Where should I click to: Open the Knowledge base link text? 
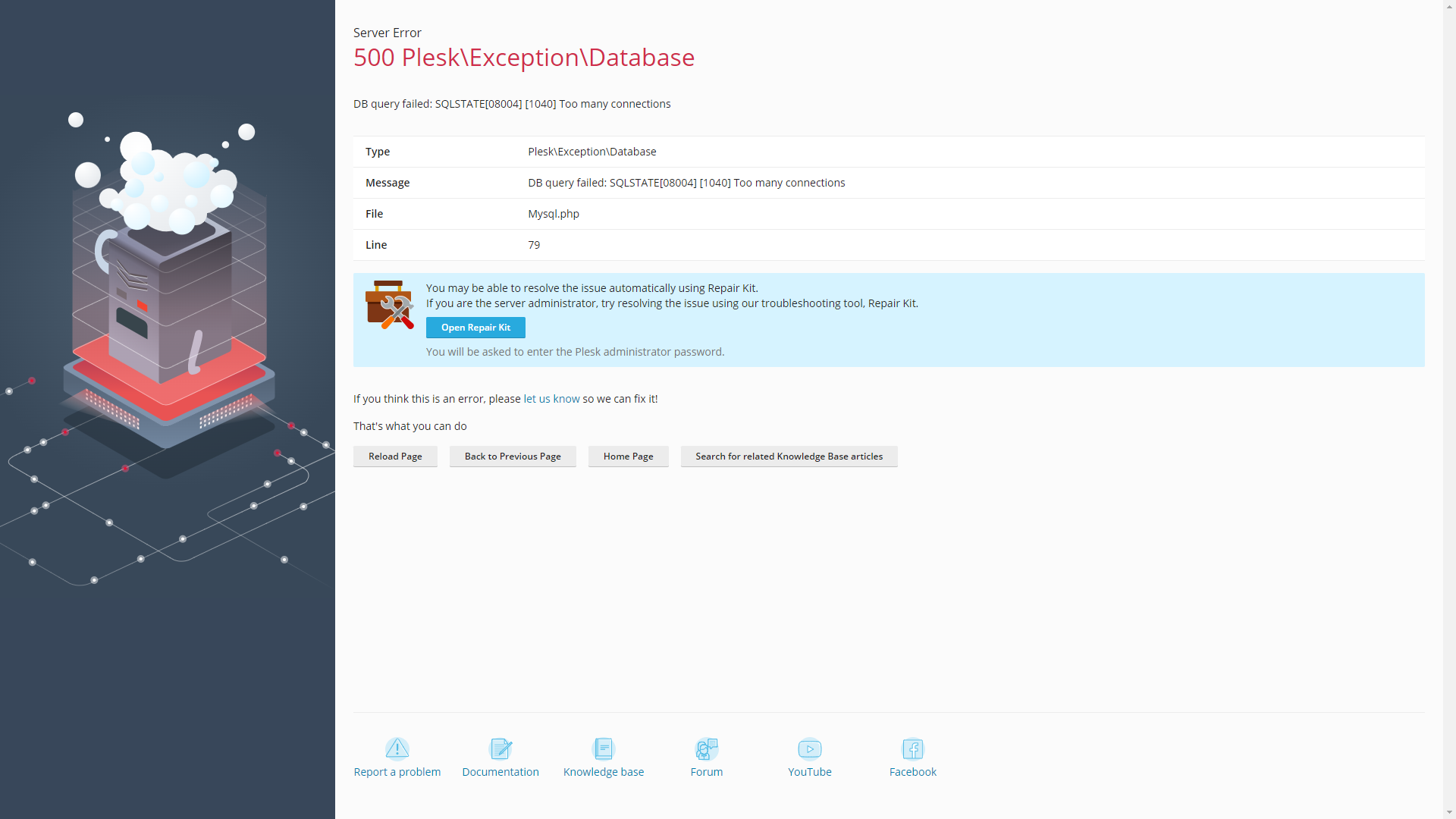coord(604,772)
